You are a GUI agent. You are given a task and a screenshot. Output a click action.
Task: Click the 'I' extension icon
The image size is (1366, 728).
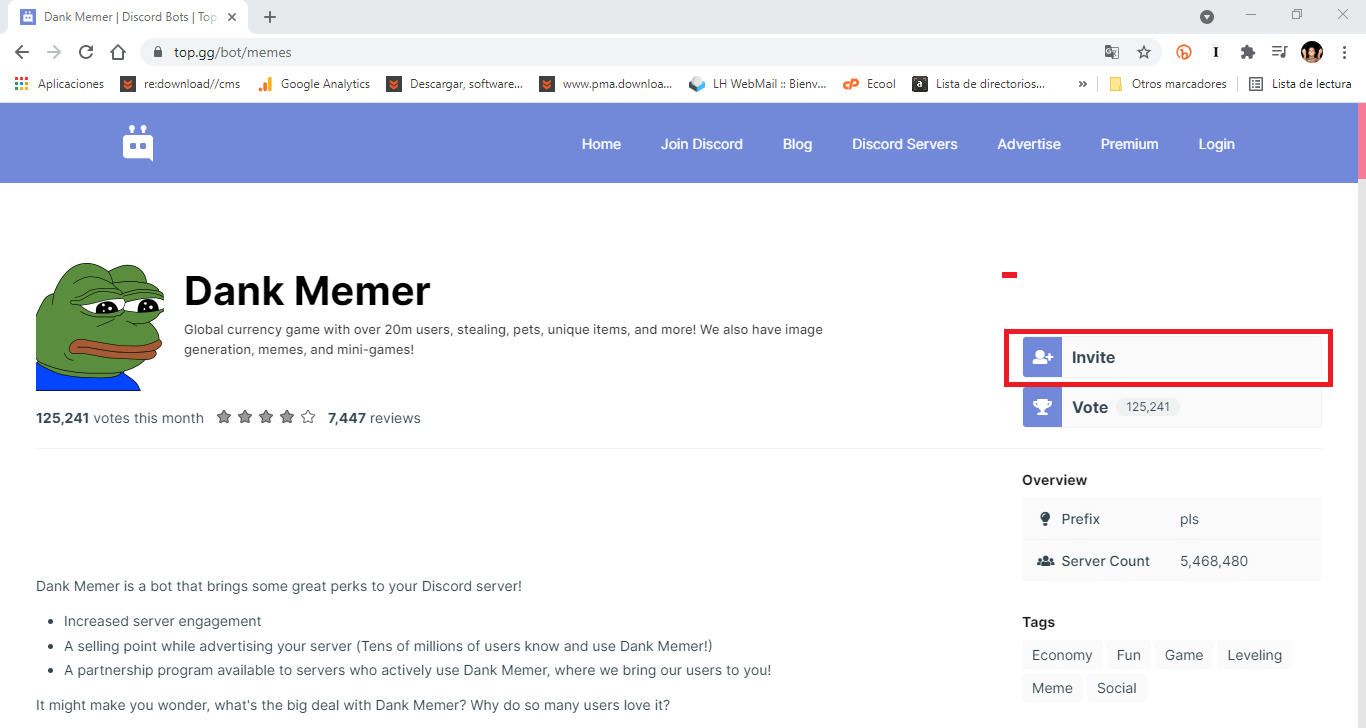click(1216, 52)
